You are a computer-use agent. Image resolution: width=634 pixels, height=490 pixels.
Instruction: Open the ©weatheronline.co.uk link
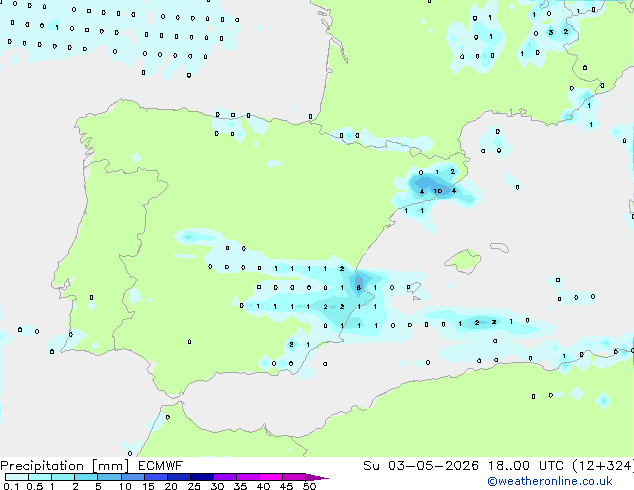point(550,481)
